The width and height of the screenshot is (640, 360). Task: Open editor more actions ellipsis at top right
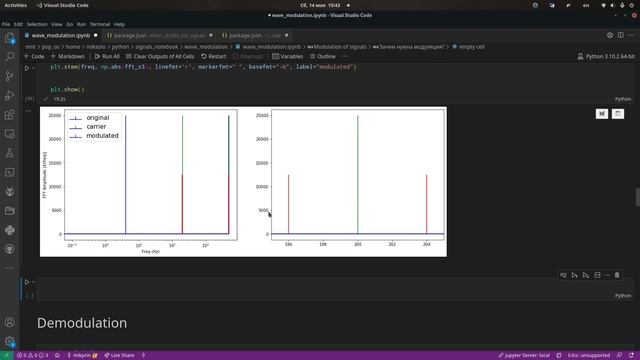coord(631,36)
